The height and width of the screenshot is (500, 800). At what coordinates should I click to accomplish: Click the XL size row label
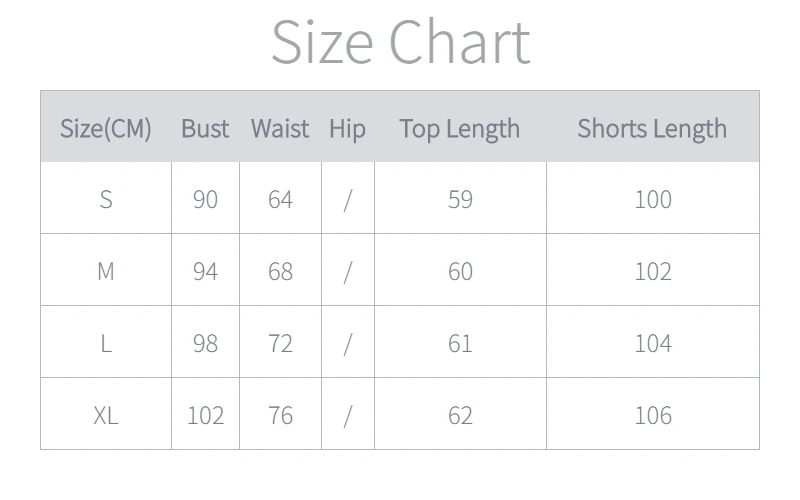(x=106, y=415)
